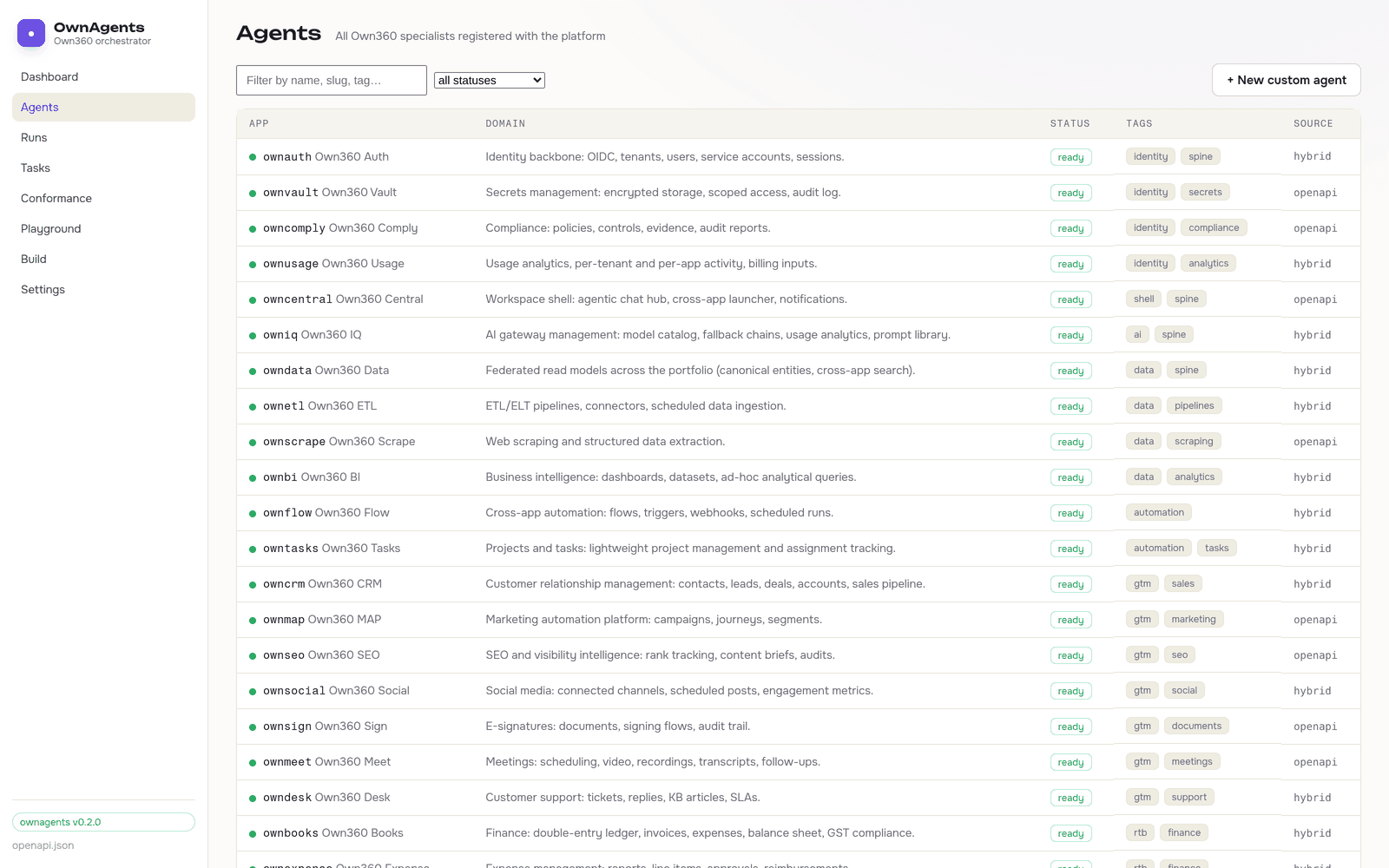
Task: Click the social tag on ownsocial
Action: pyautogui.click(x=1184, y=691)
